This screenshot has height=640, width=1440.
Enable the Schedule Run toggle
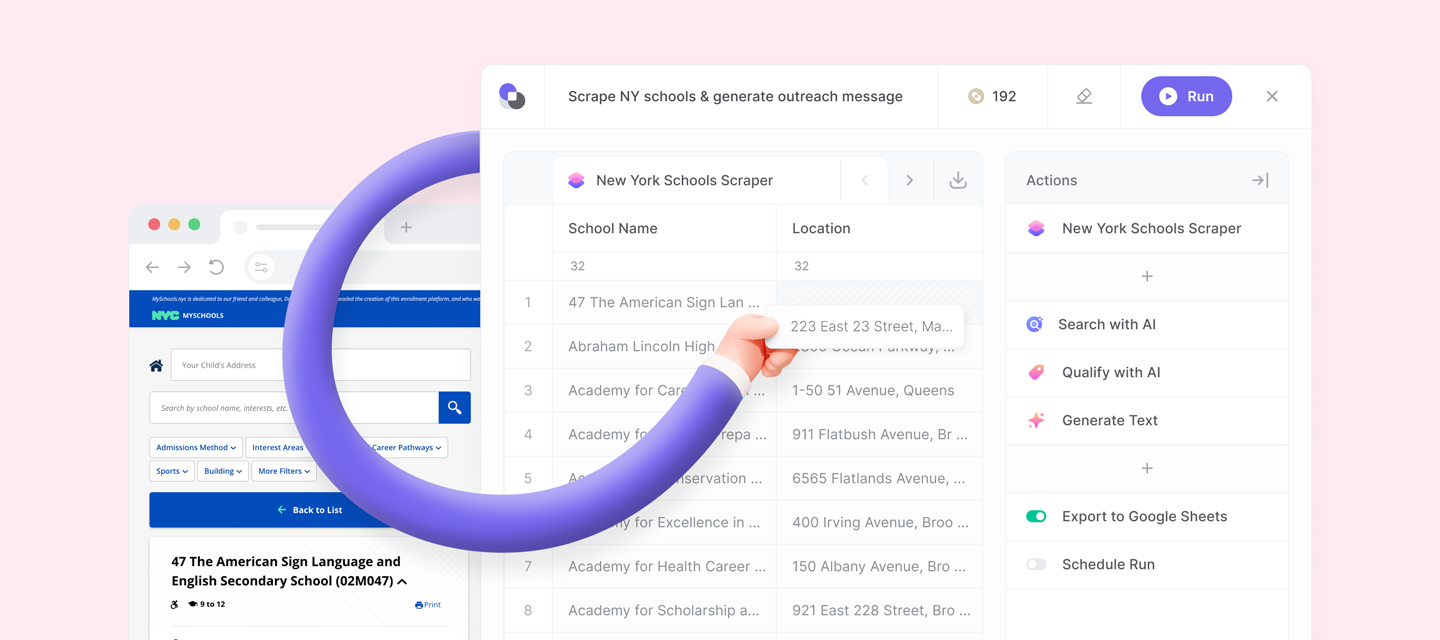1036,564
